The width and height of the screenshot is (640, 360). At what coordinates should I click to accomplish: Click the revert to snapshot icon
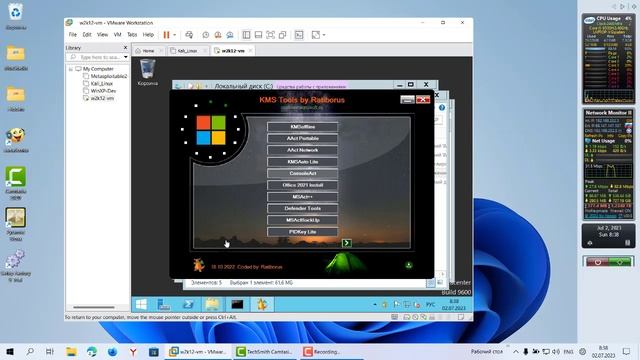point(218,35)
